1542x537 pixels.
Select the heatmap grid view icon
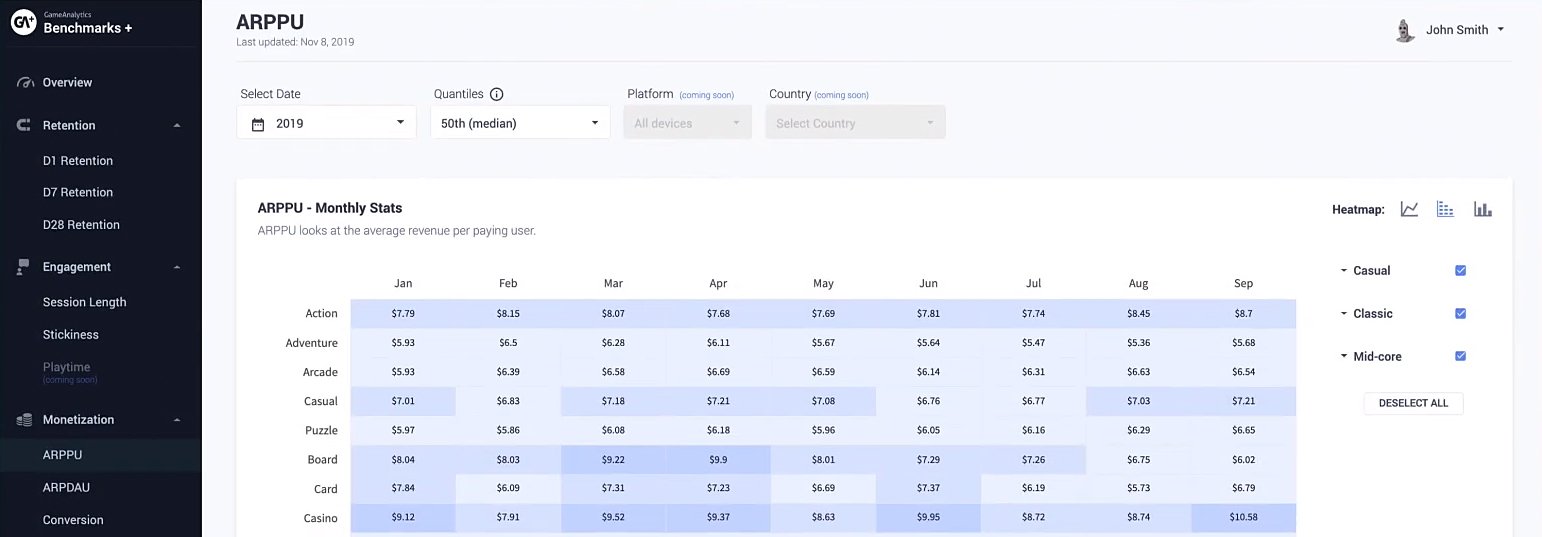pos(1445,209)
